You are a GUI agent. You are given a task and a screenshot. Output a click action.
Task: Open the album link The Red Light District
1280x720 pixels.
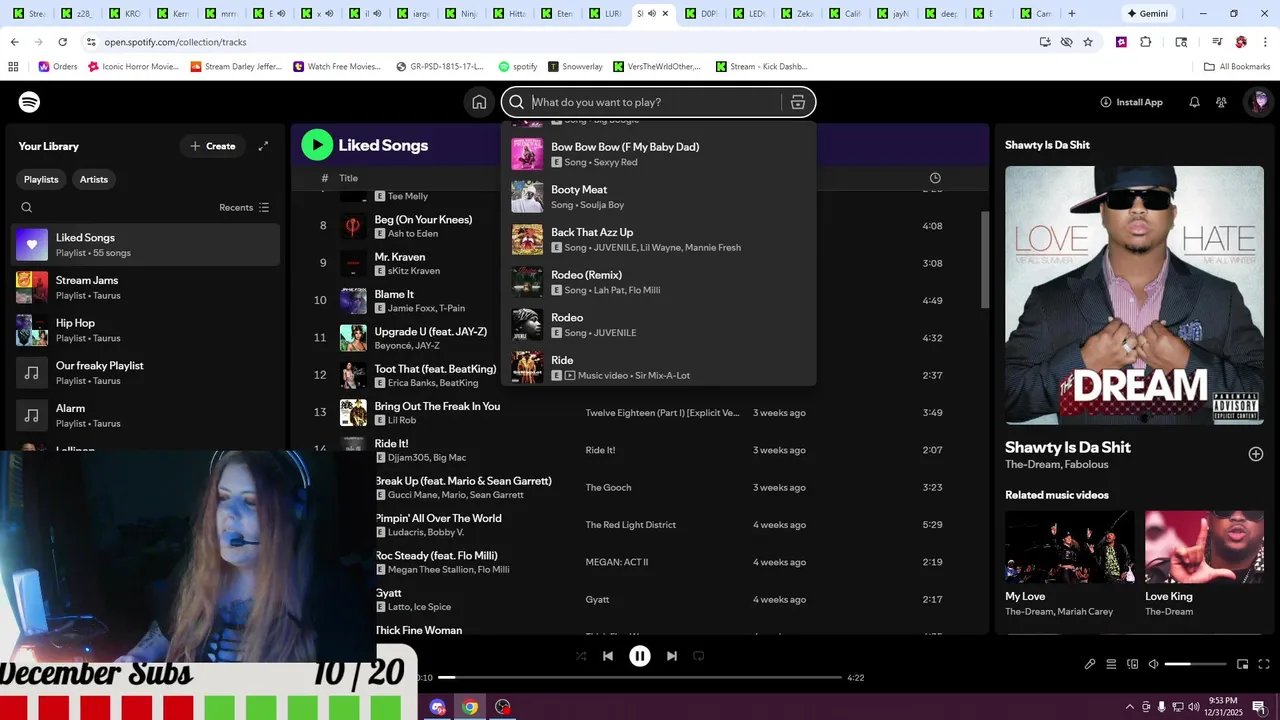point(631,525)
